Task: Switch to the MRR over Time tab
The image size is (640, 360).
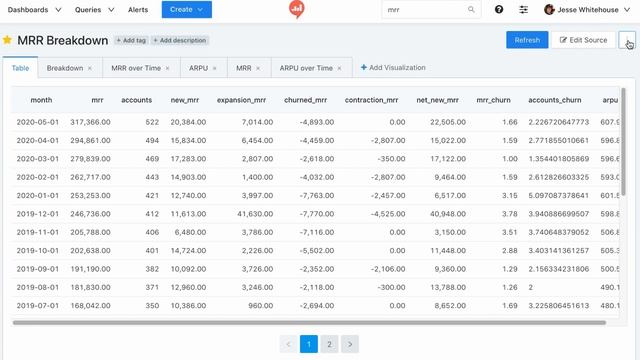Action: tap(136, 68)
